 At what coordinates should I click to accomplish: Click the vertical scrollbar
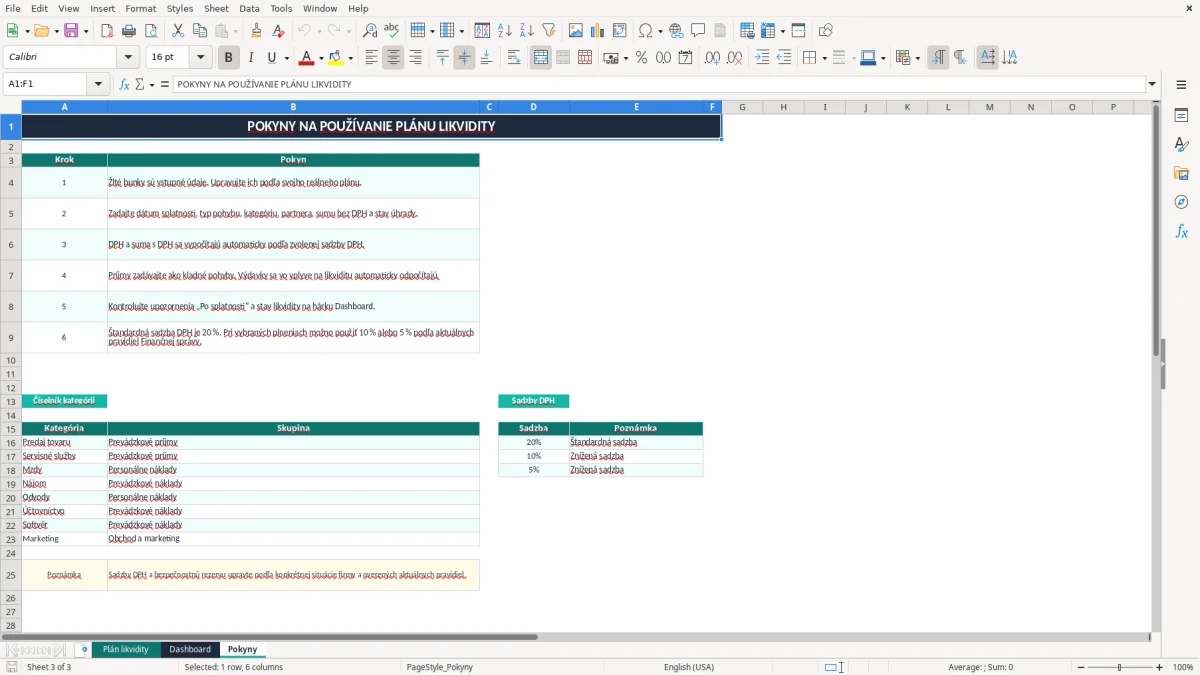(1156, 365)
